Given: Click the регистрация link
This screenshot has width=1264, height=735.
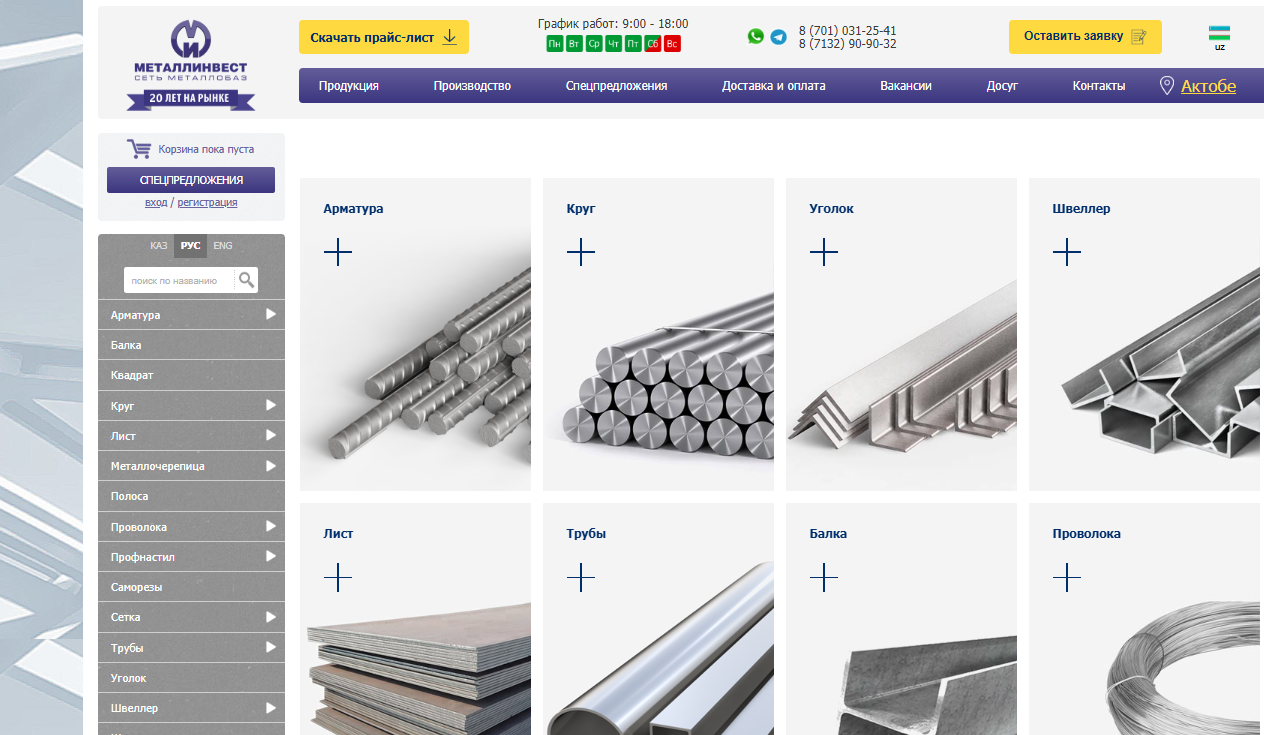Looking at the screenshot, I should coord(207,202).
